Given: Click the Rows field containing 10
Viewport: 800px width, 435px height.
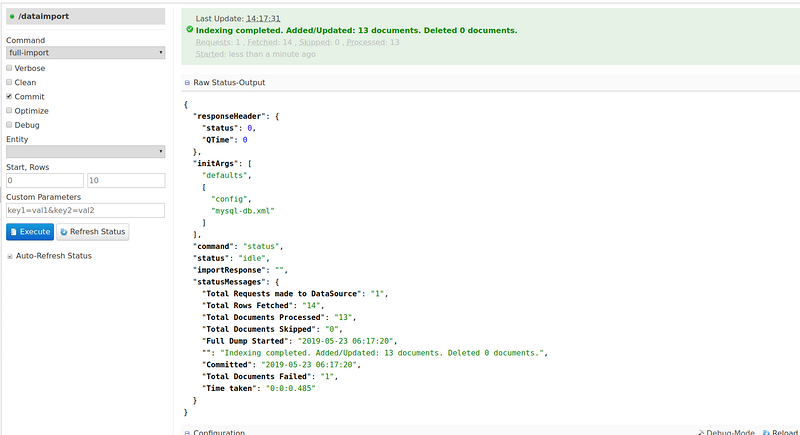Looking at the screenshot, I should (125, 181).
